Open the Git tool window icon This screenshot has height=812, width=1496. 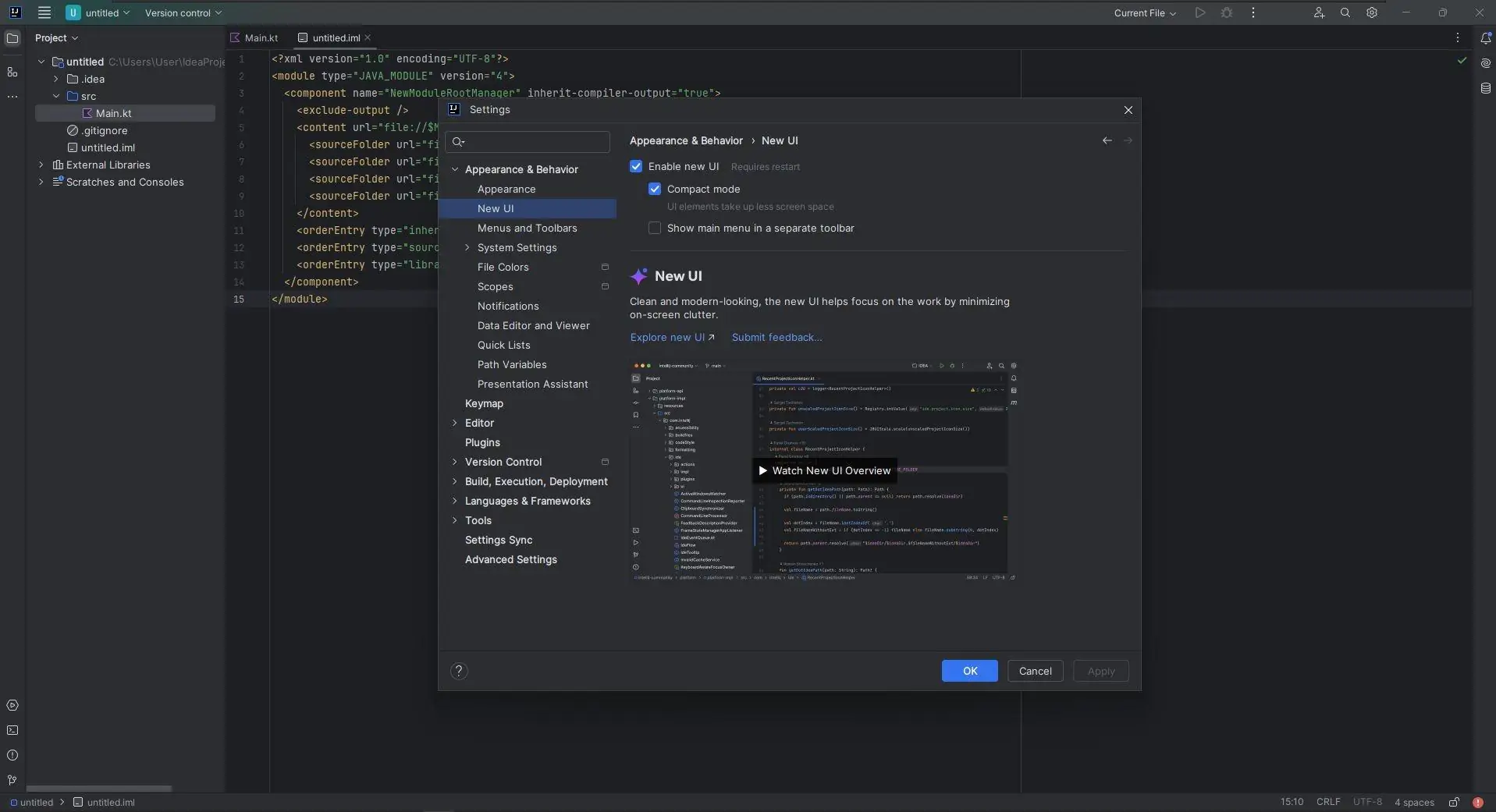(x=12, y=780)
